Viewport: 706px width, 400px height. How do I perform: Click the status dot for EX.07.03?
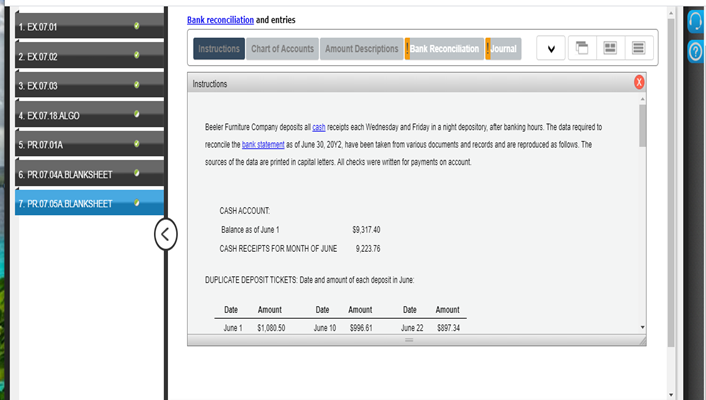136,85
